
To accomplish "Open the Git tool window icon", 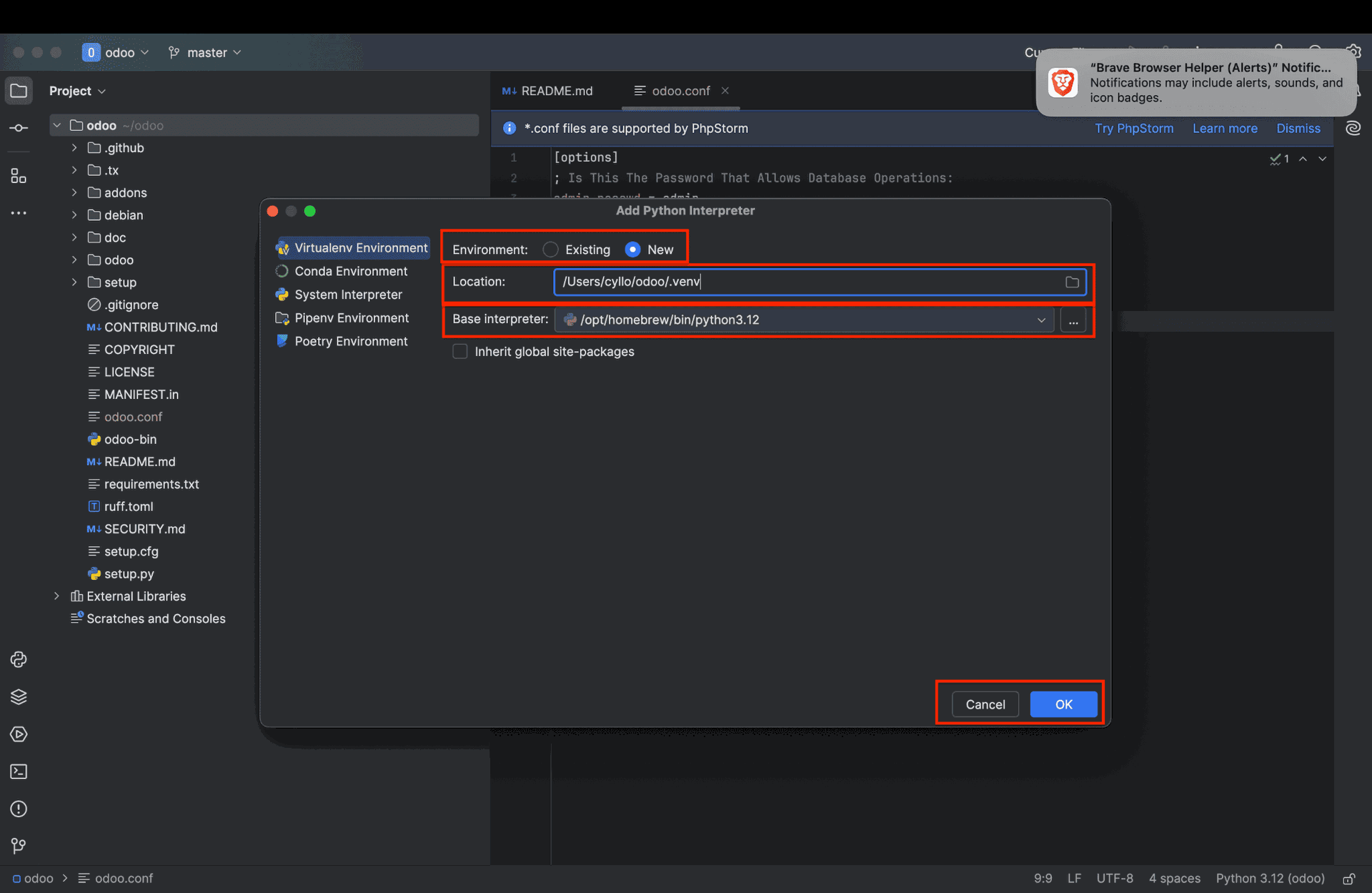I will (x=19, y=846).
